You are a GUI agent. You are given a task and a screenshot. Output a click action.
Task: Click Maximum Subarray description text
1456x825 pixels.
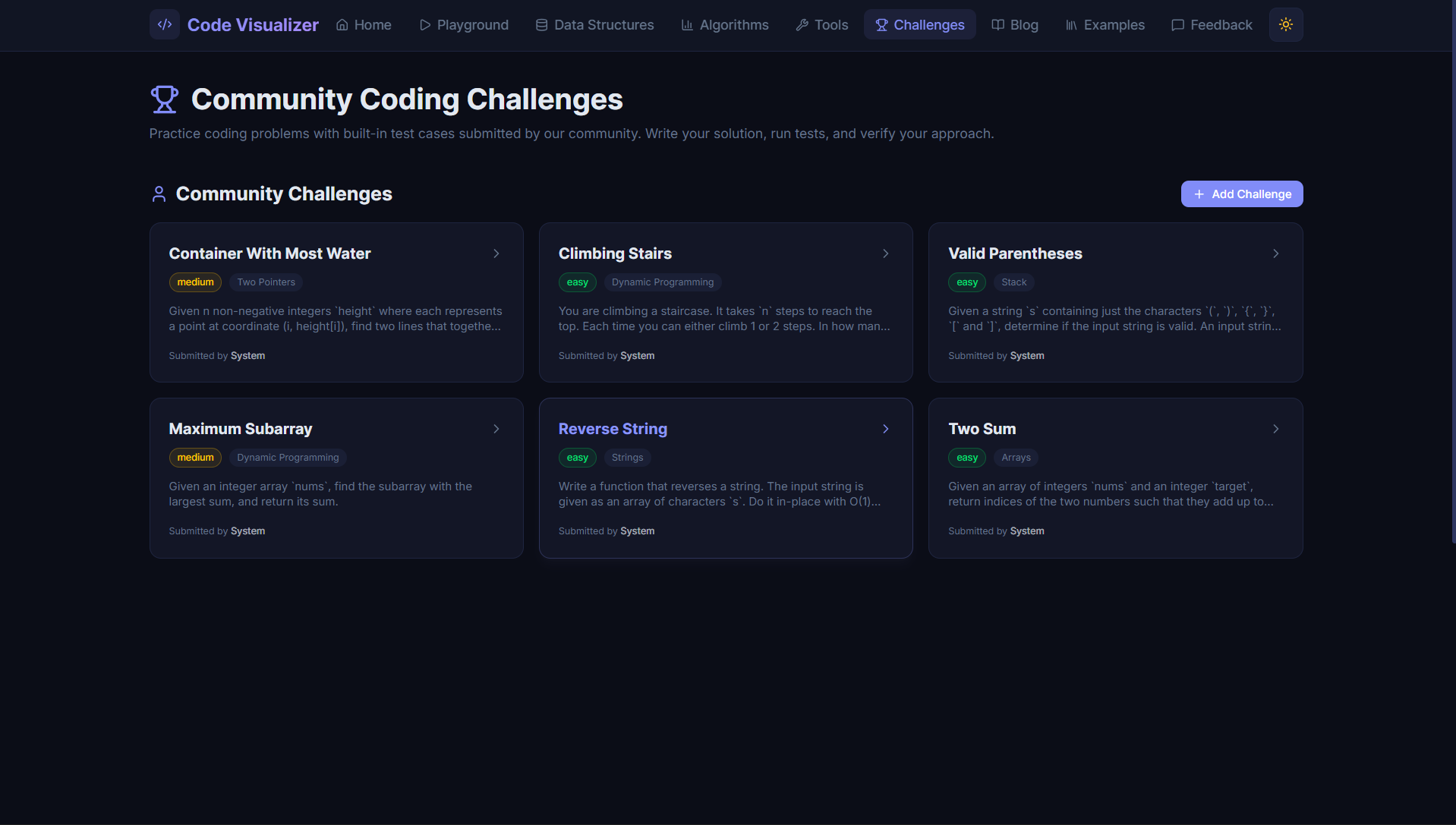[x=320, y=494]
